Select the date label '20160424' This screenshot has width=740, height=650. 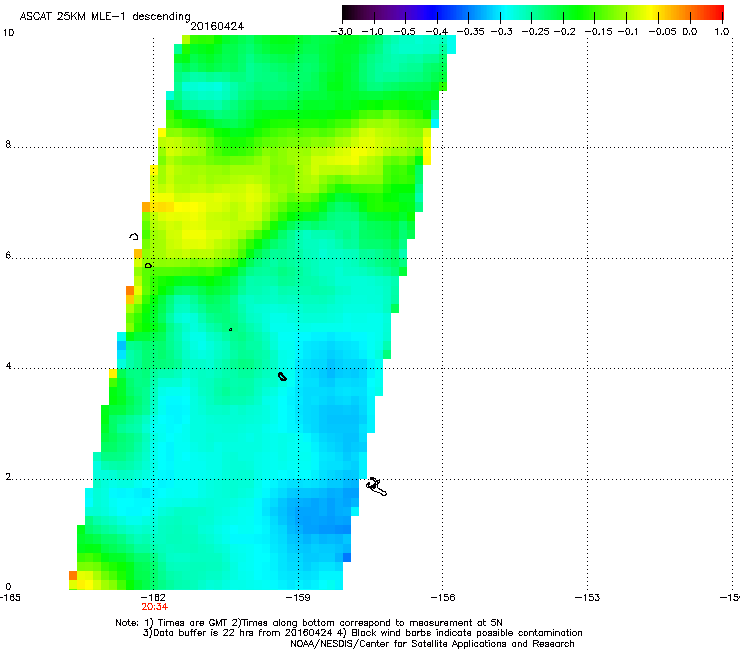coord(217,26)
